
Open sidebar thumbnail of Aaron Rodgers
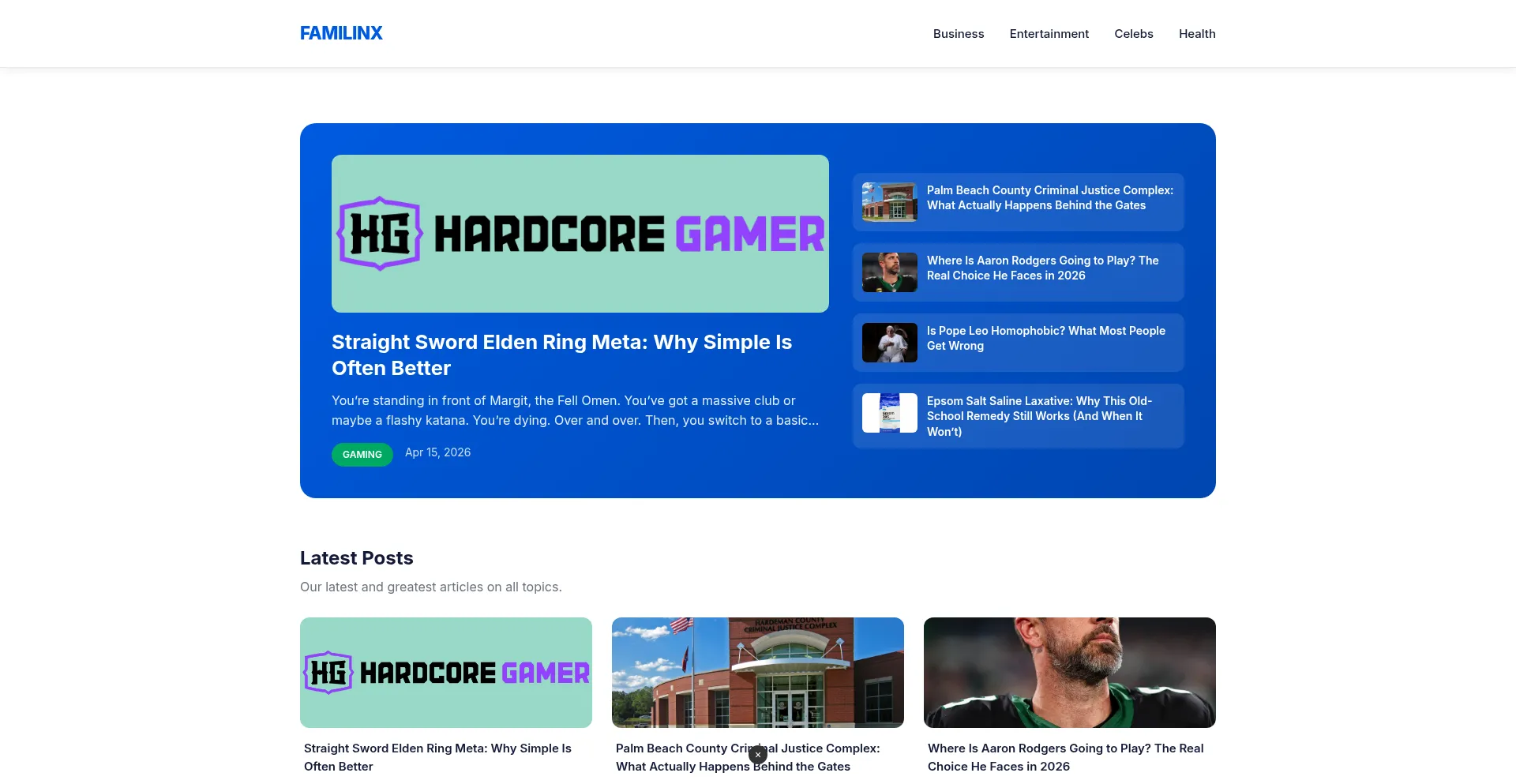pyautogui.click(x=890, y=272)
